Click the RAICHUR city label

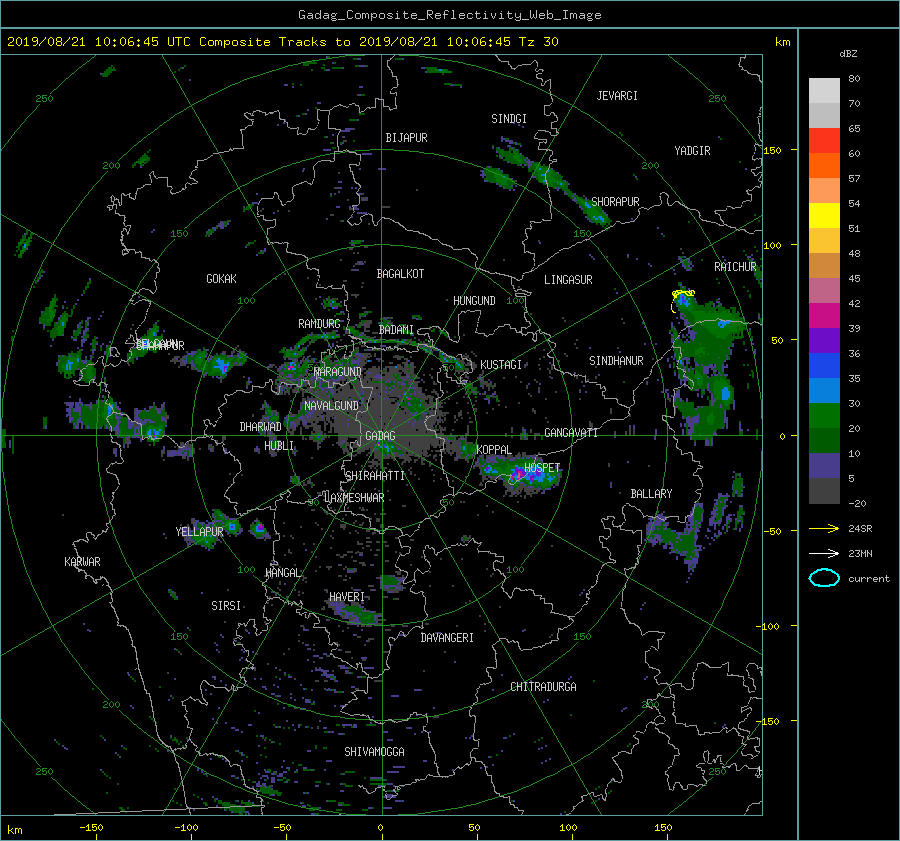[x=735, y=267]
